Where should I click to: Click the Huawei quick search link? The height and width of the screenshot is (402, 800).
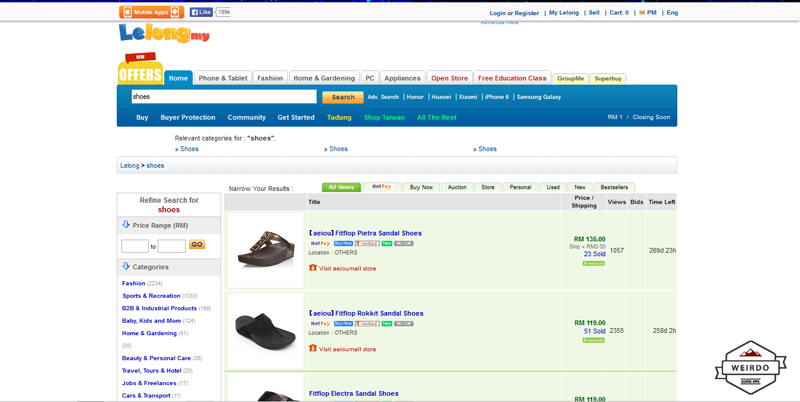(441, 97)
